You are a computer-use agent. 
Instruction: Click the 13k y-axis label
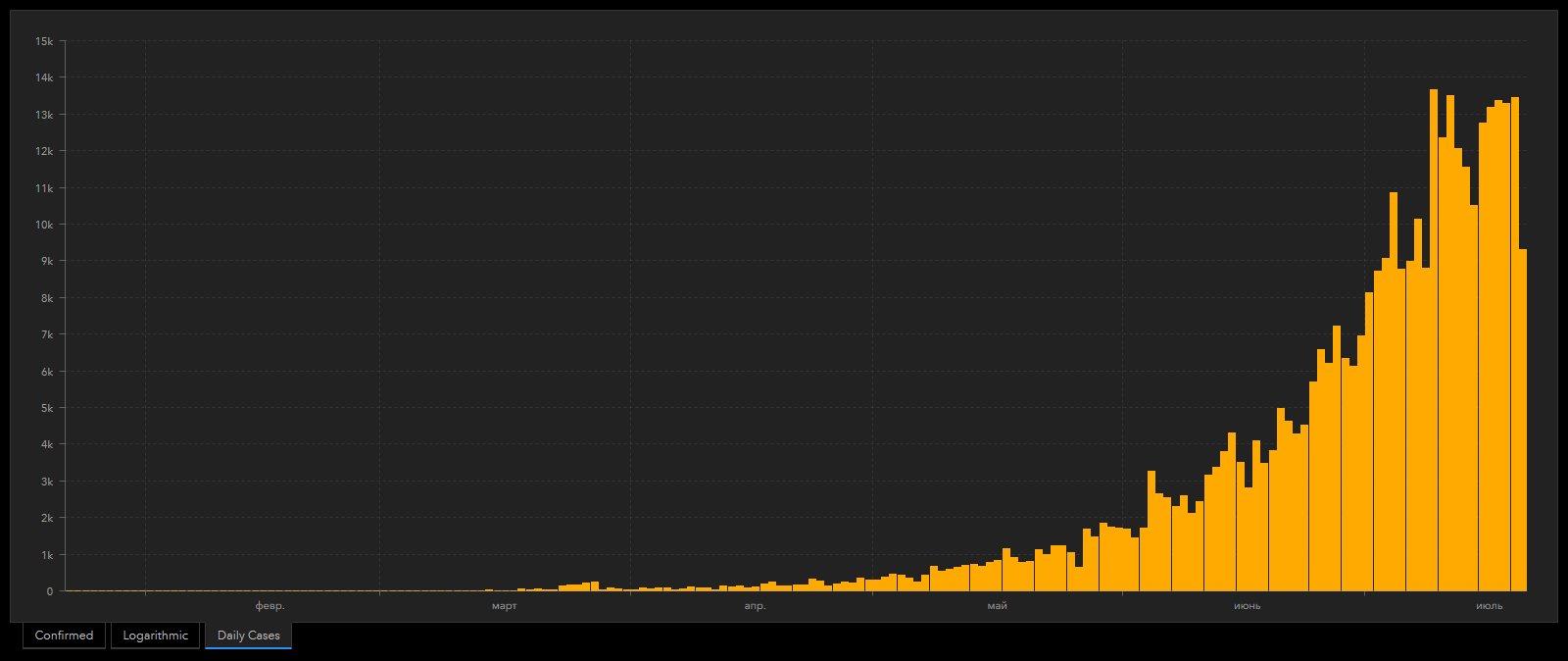coord(44,115)
